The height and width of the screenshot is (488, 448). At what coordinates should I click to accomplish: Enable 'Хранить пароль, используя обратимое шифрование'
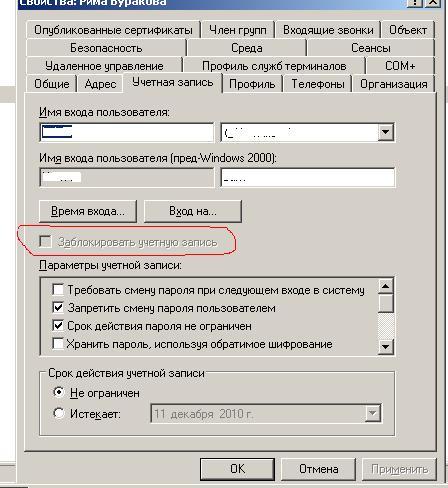58,344
